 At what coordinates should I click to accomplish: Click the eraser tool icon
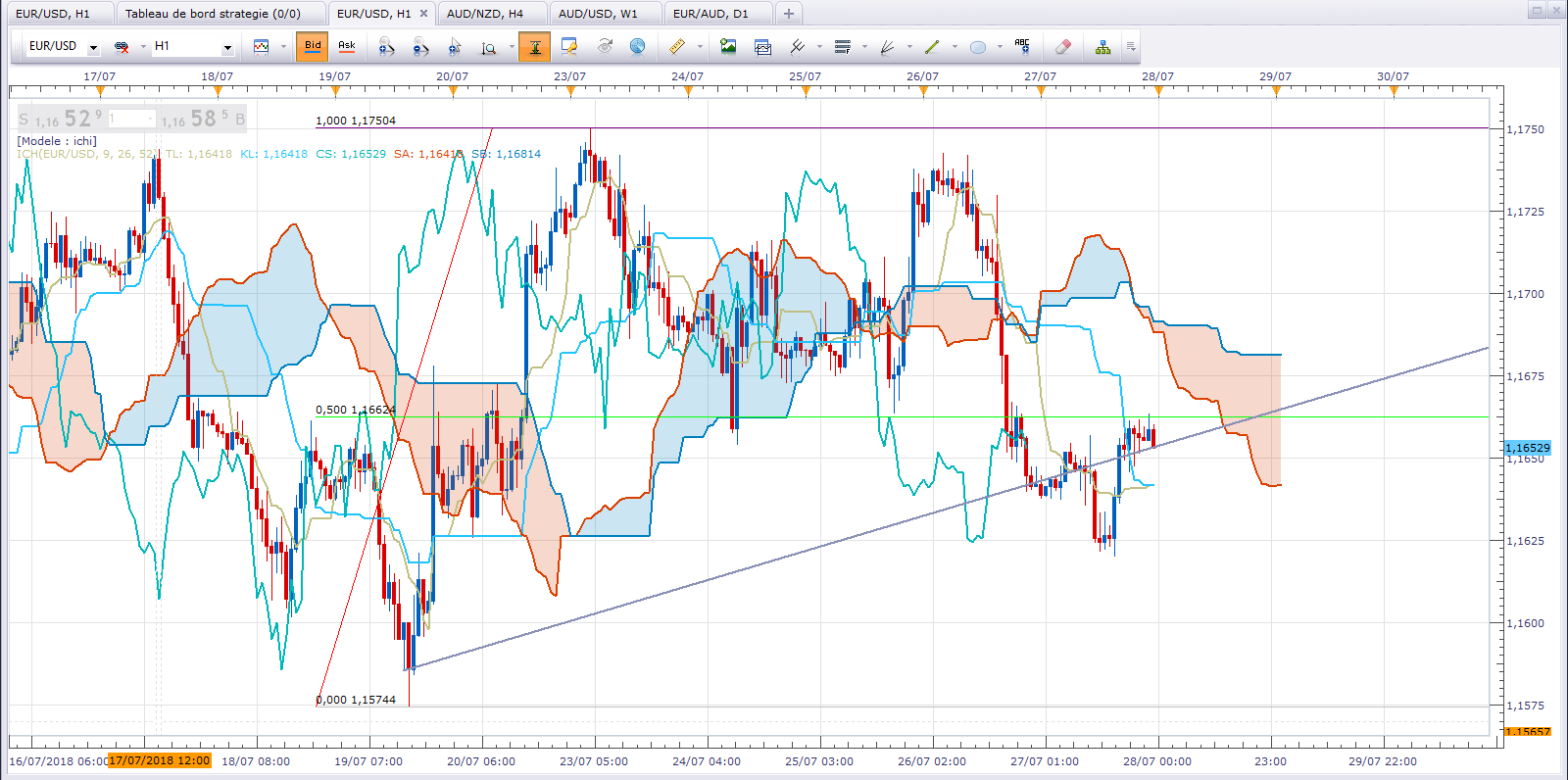[x=1063, y=46]
